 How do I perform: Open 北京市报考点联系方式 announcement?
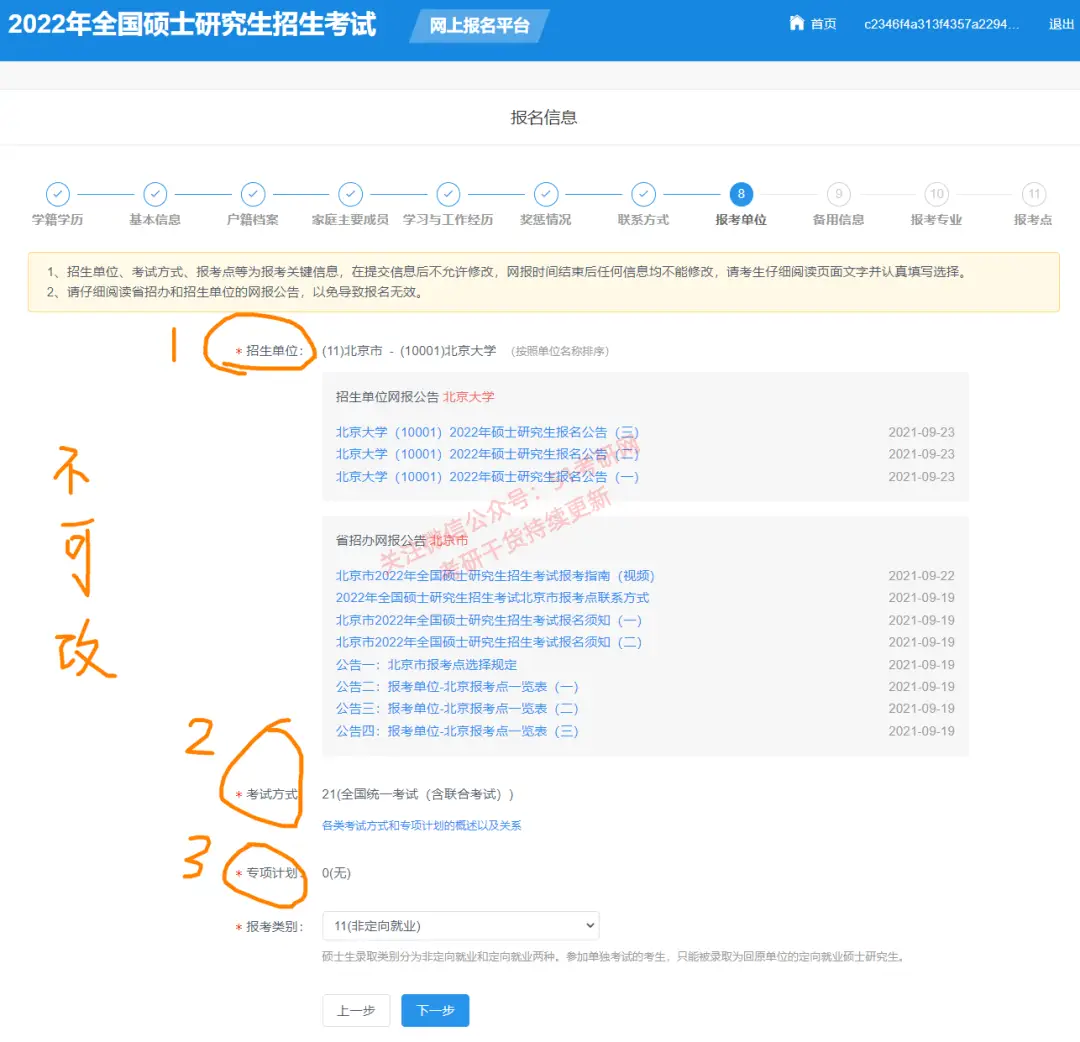pyautogui.click(x=492, y=598)
